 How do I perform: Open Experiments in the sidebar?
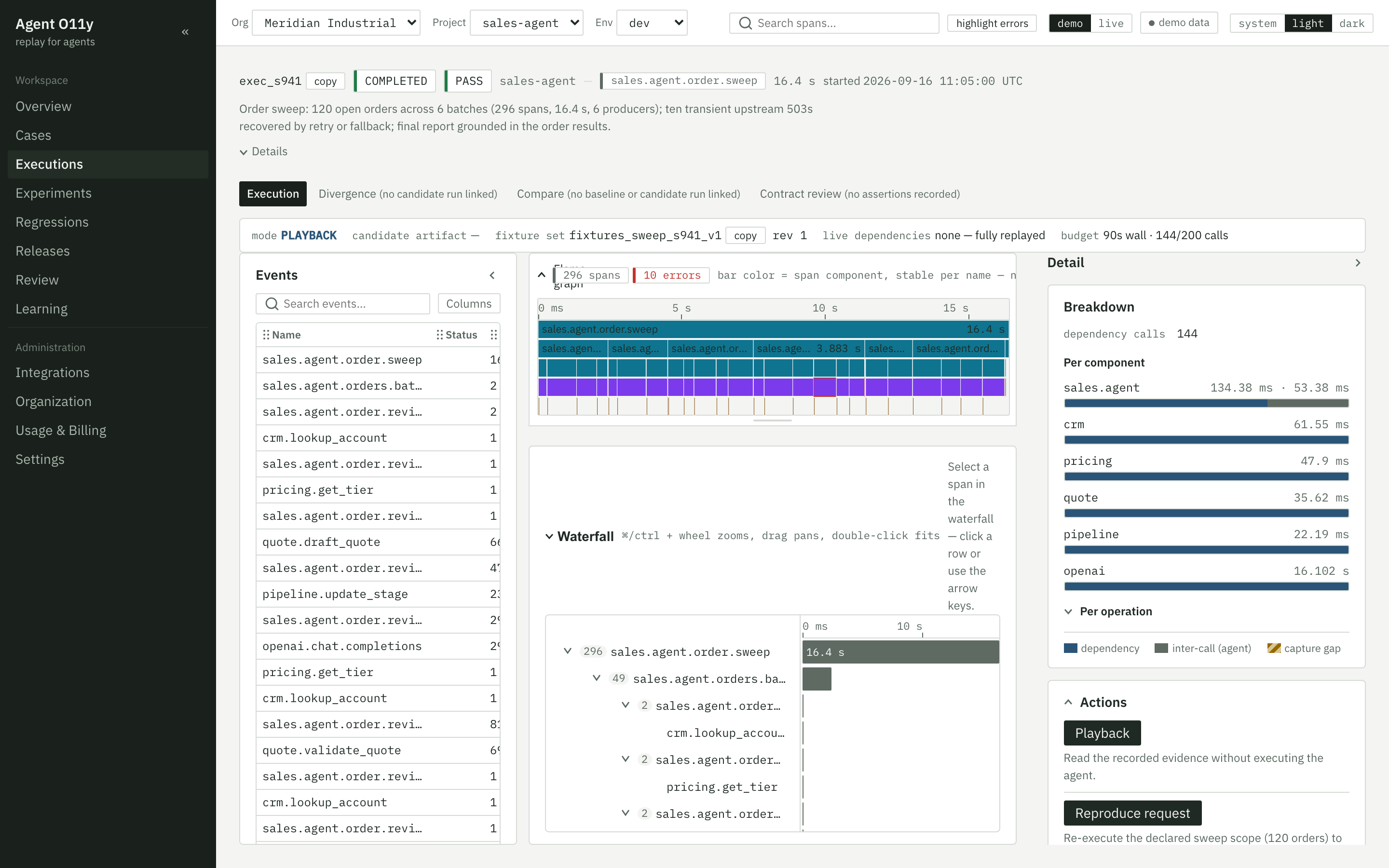108,193
